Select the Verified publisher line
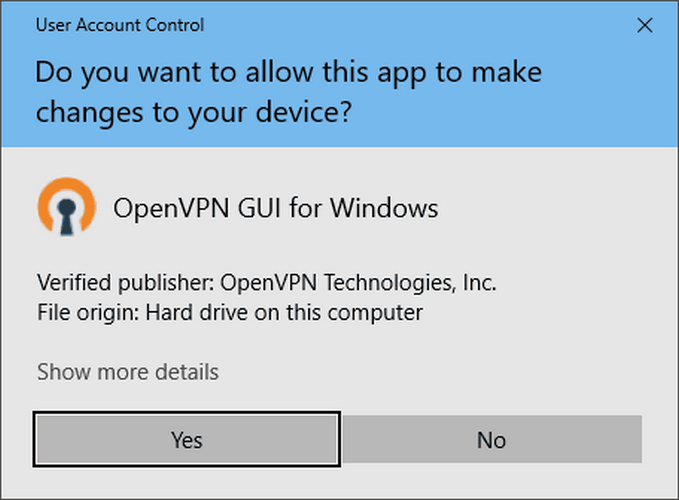Image resolution: width=679 pixels, height=500 pixels. pyautogui.click(x=266, y=283)
